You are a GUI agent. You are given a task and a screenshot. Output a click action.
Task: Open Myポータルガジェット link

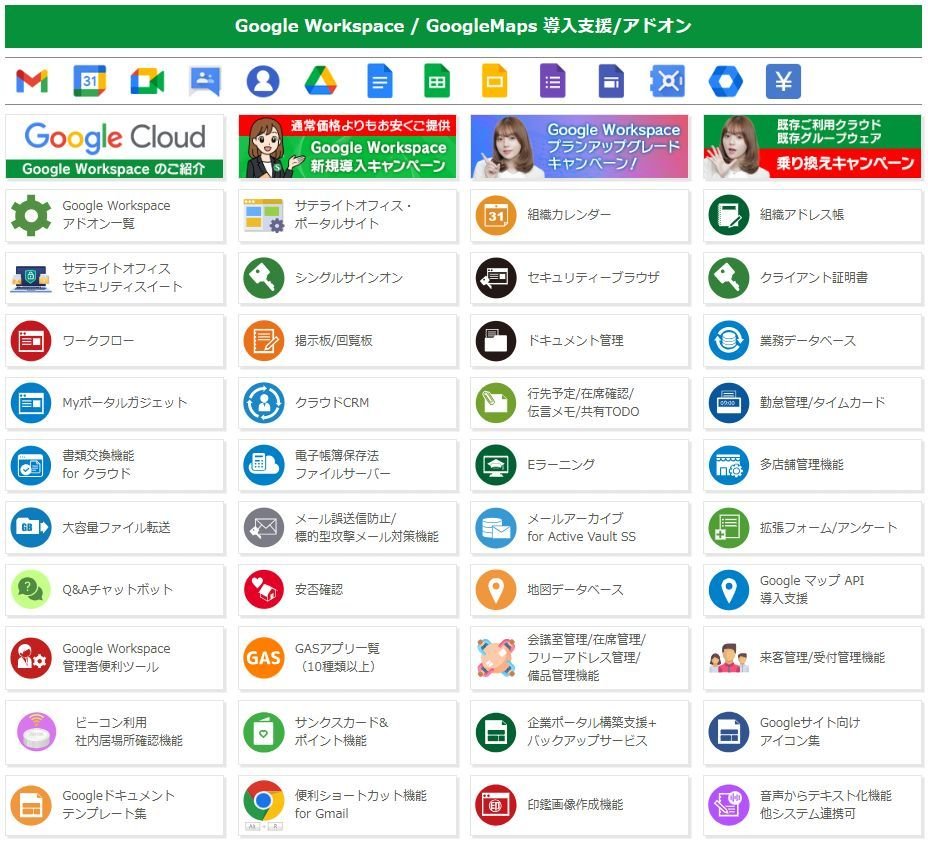115,403
